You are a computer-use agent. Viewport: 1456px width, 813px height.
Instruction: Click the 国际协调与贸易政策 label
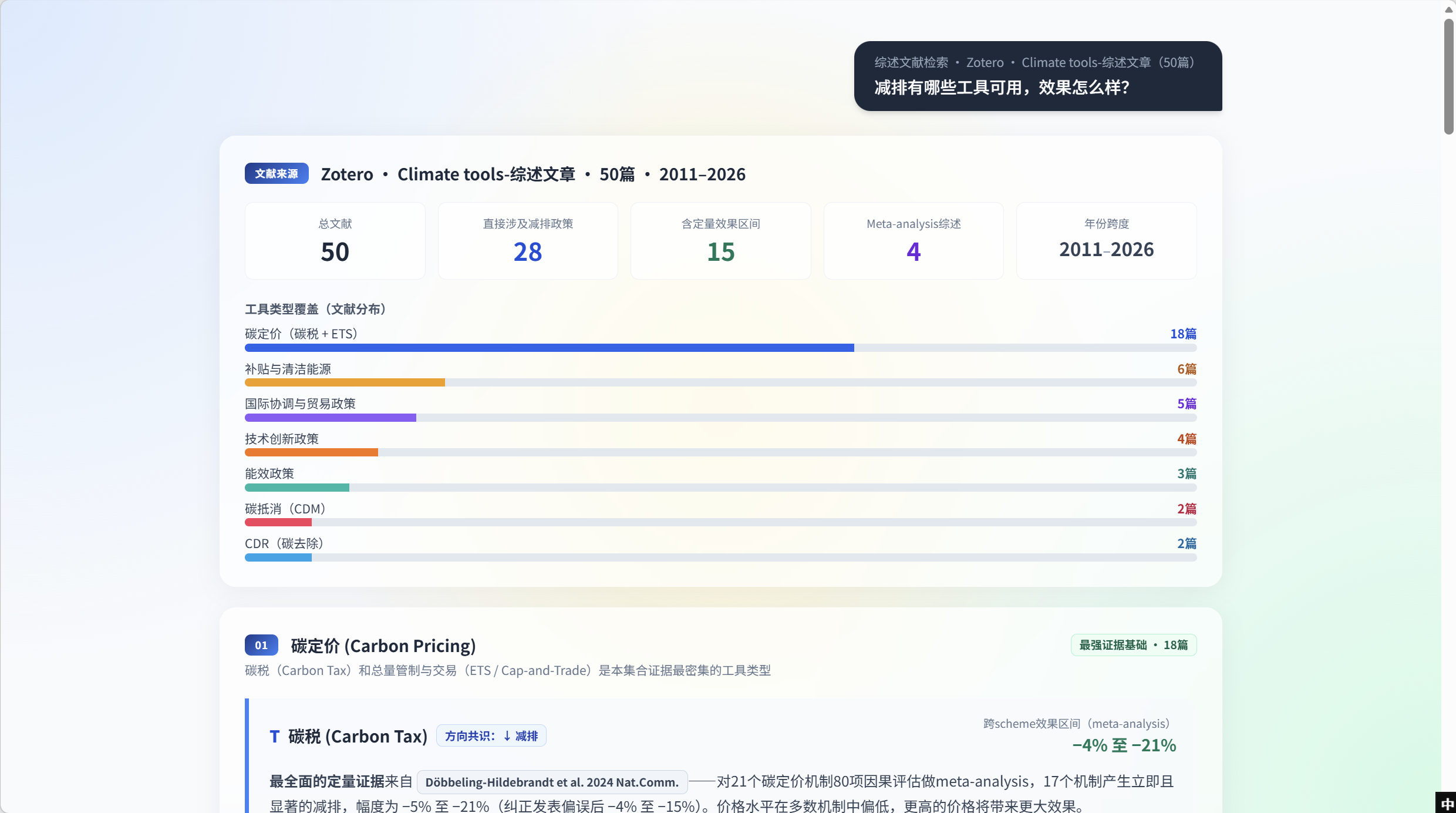point(300,404)
